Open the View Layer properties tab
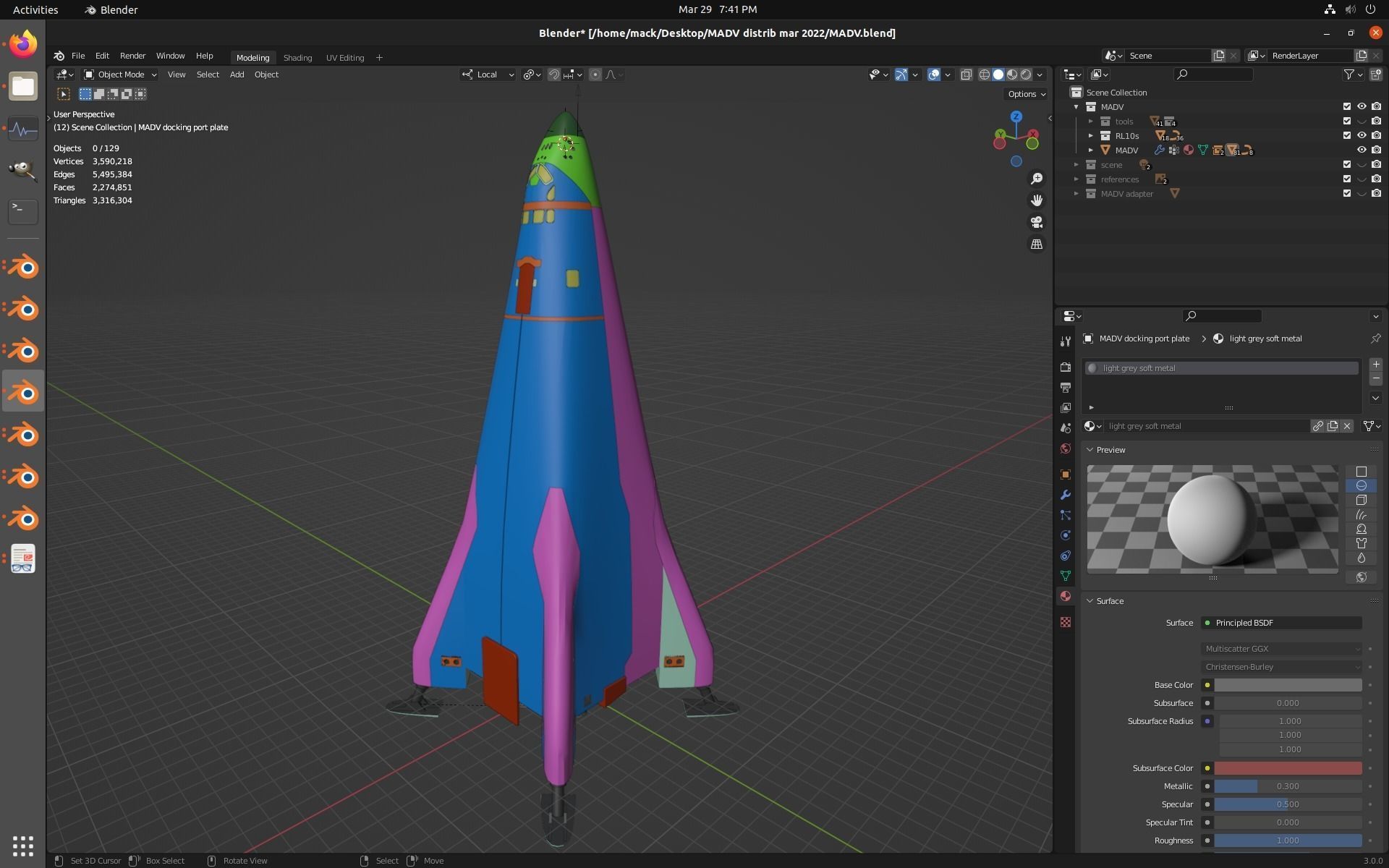 tap(1065, 408)
